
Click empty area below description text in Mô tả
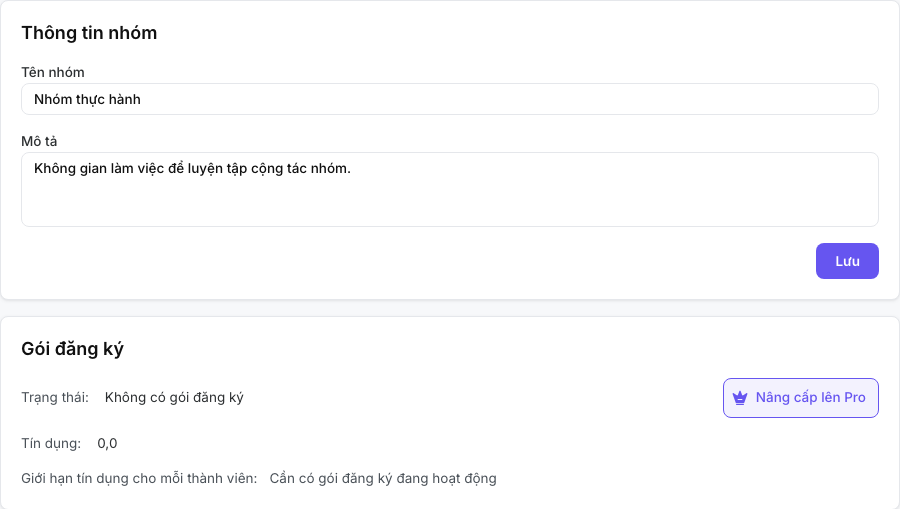[450, 204]
